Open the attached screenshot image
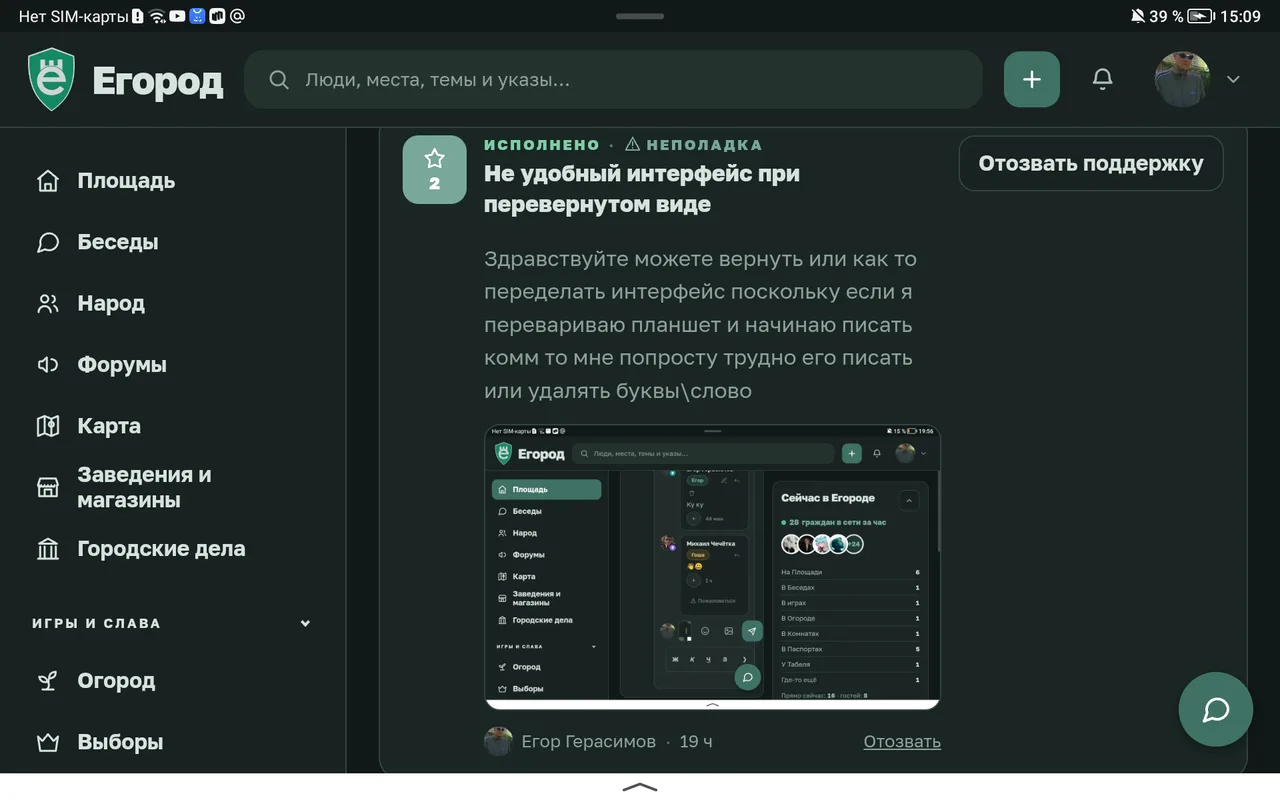This screenshot has width=1280, height=800. 712,567
